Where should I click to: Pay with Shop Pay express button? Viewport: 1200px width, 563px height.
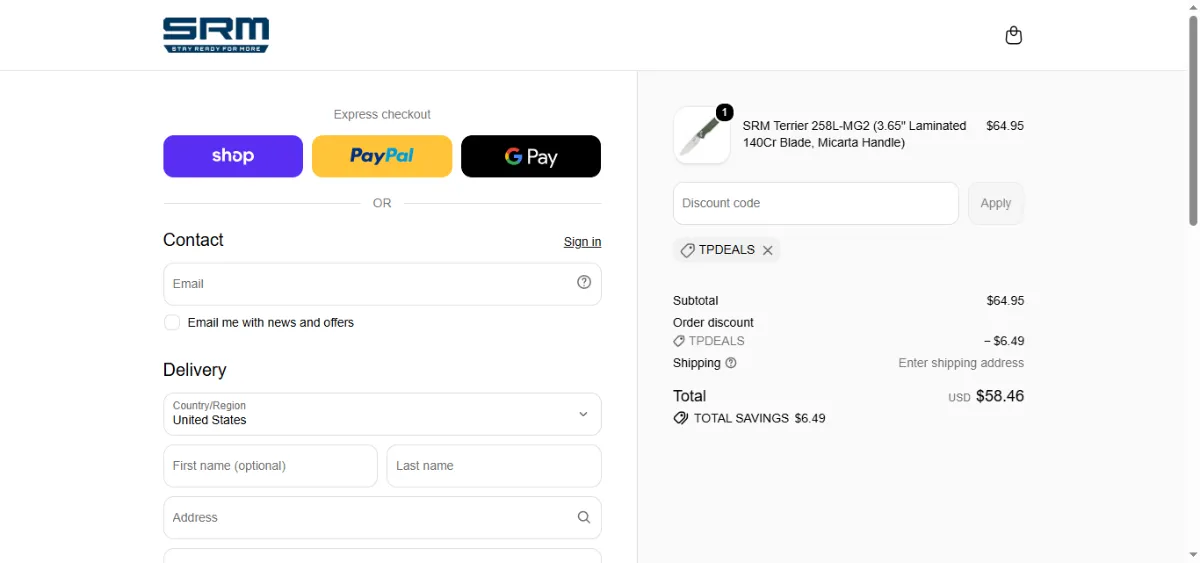coord(233,156)
